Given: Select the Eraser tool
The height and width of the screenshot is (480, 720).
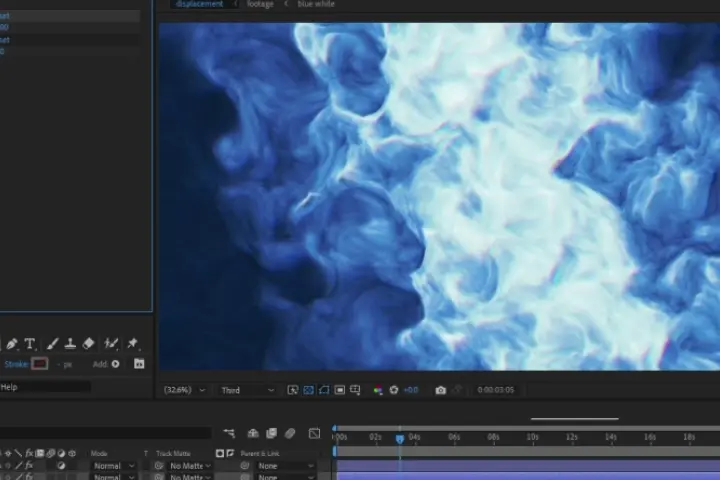Looking at the screenshot, I should pyautogui.click(x=88, y=344).
